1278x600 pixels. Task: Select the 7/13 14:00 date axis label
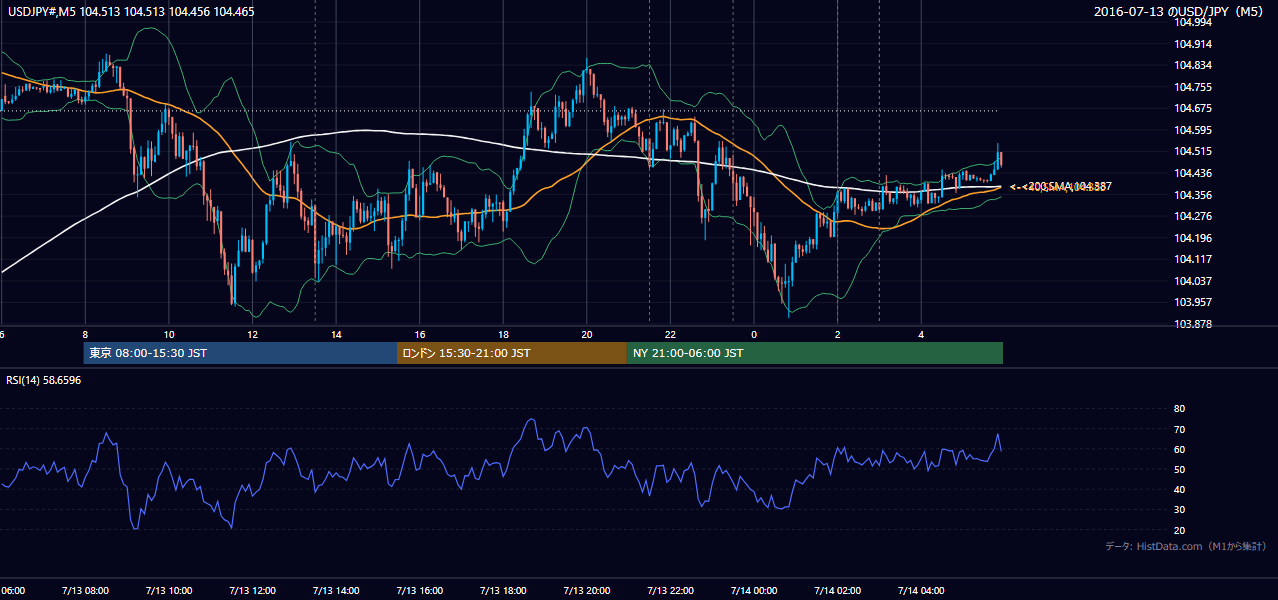pyautogui.click(x=336, y=591)
